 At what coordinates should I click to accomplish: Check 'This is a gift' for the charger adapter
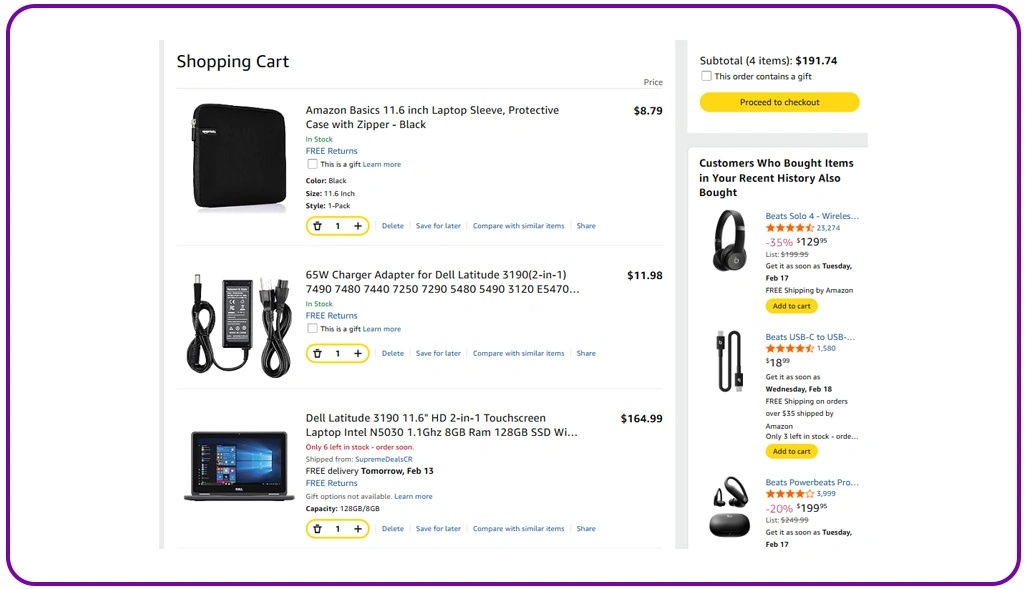[310, 327]
